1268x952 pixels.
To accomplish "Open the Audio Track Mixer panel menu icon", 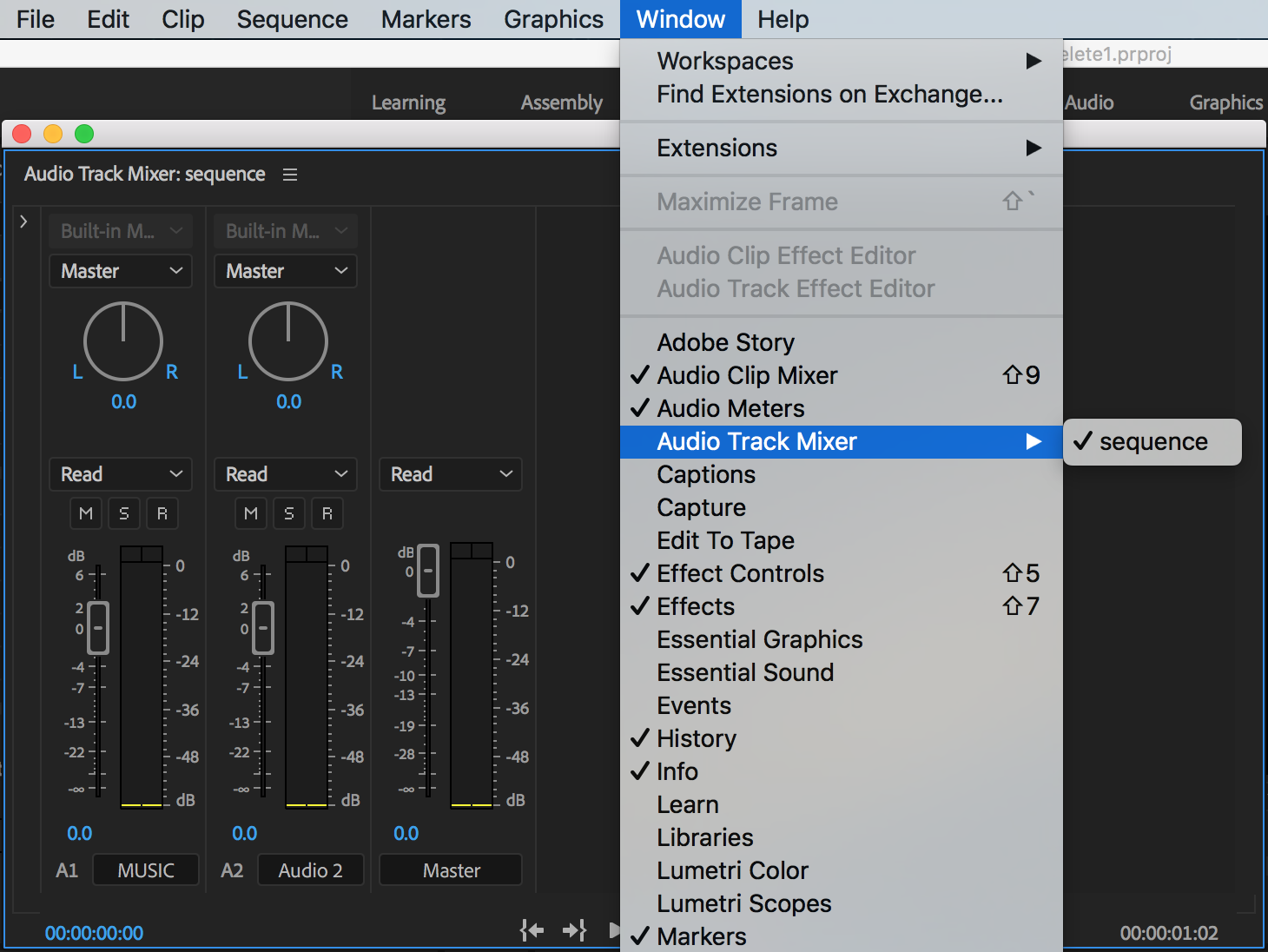I will (290, 175).
